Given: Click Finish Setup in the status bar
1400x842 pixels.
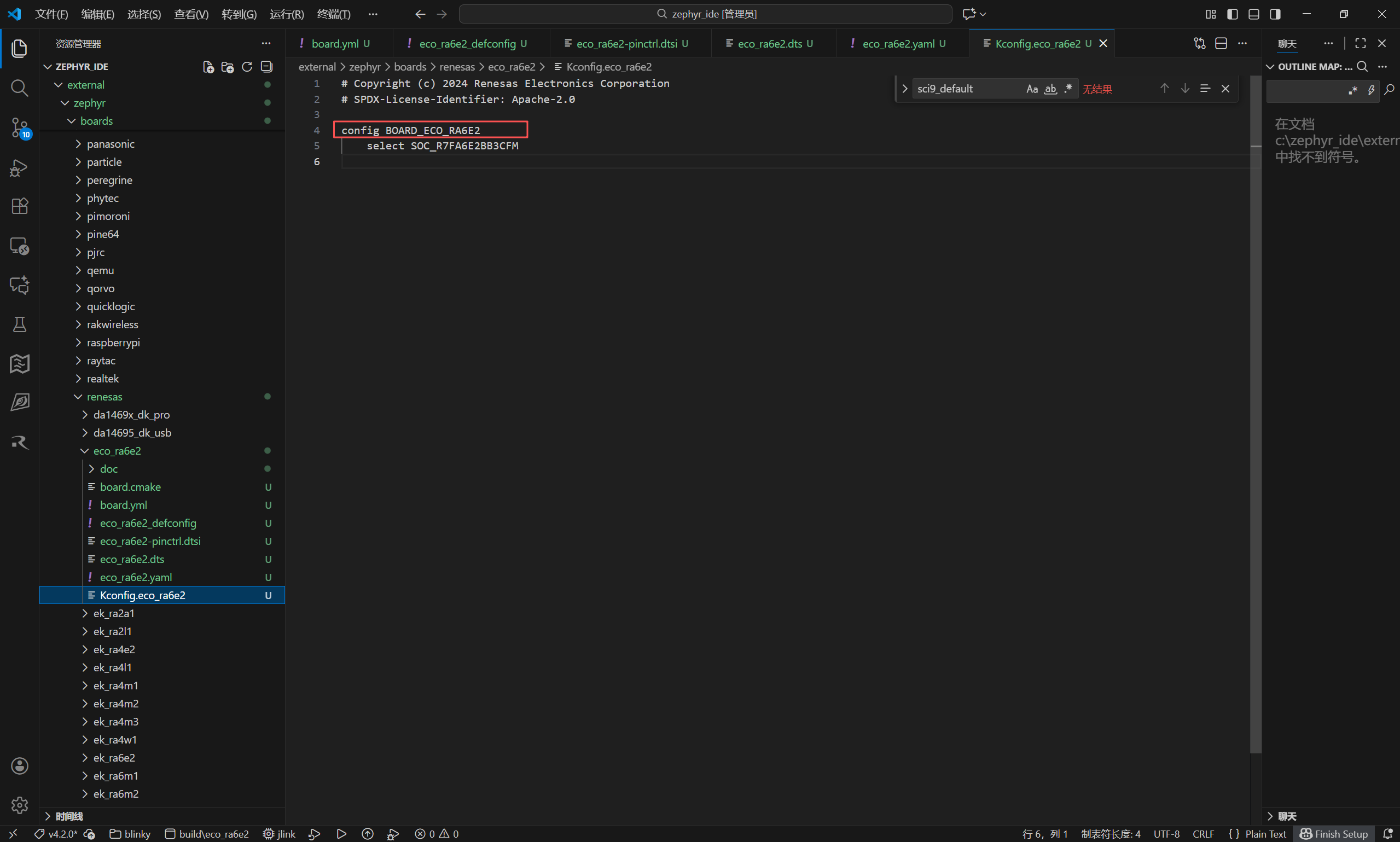Looking at the screenshot, I should (x=1334, y=833).
